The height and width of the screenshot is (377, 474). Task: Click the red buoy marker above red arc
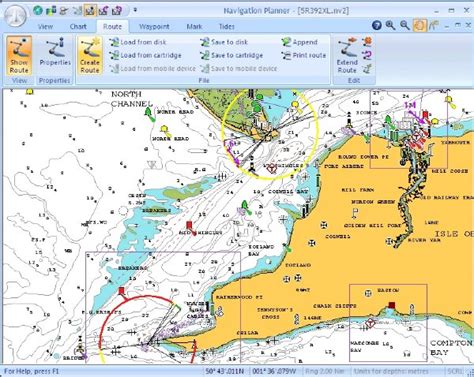(122, 291)
